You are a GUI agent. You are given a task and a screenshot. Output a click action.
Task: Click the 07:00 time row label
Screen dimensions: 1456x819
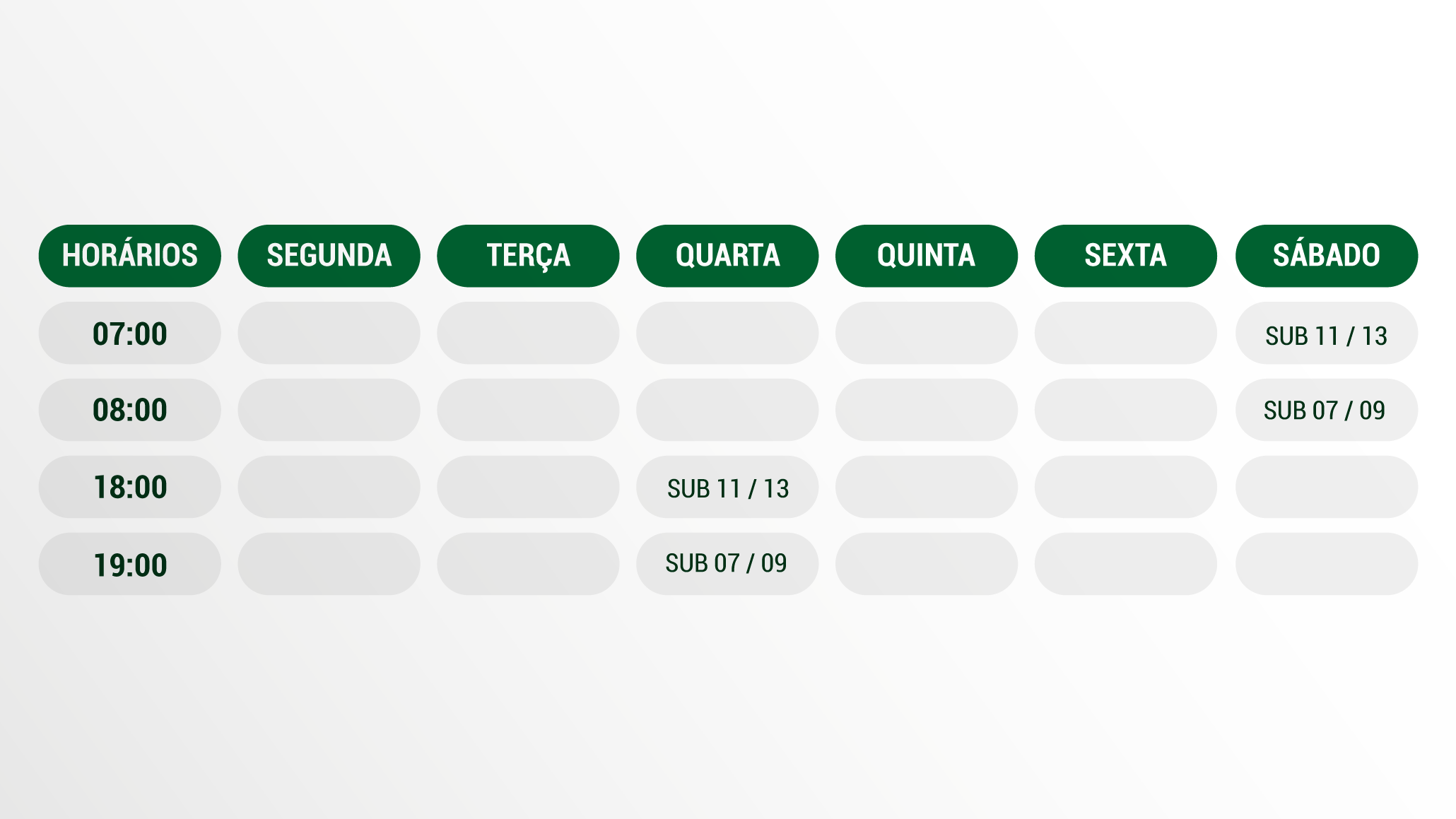click(129, 334)
